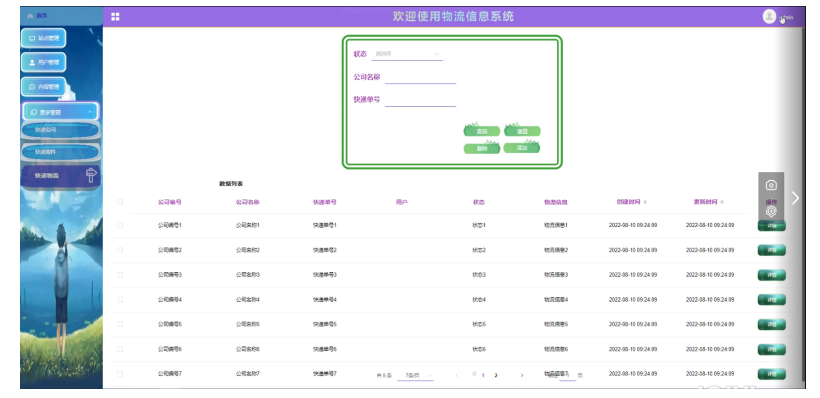Screen dimensions: 820x398
Task: Go to previous page with left chevron
Action: point(457,375)
